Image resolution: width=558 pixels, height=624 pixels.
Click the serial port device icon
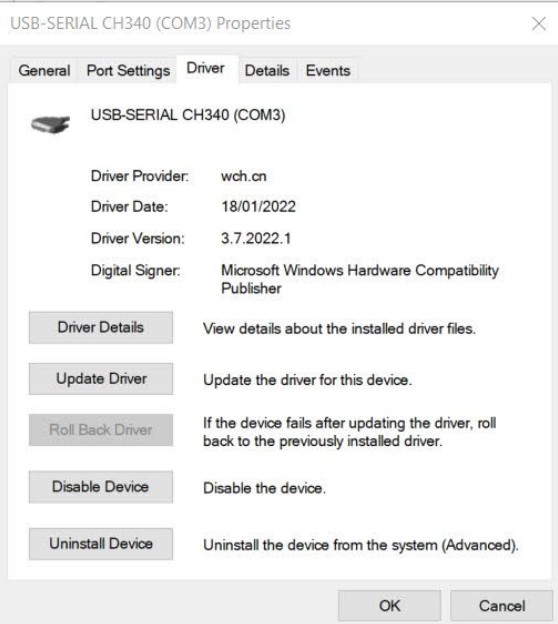(x=50, y=124)
